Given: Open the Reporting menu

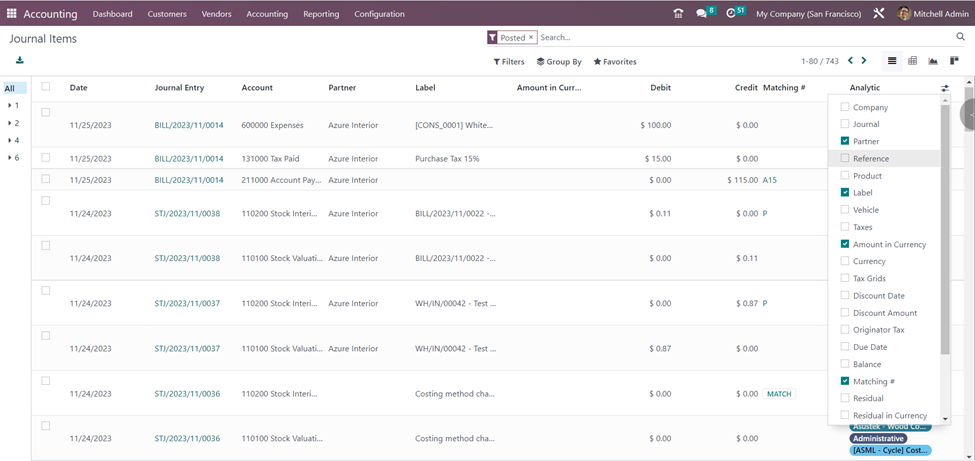Looking at the screenshot, I should tap(321, 14).
